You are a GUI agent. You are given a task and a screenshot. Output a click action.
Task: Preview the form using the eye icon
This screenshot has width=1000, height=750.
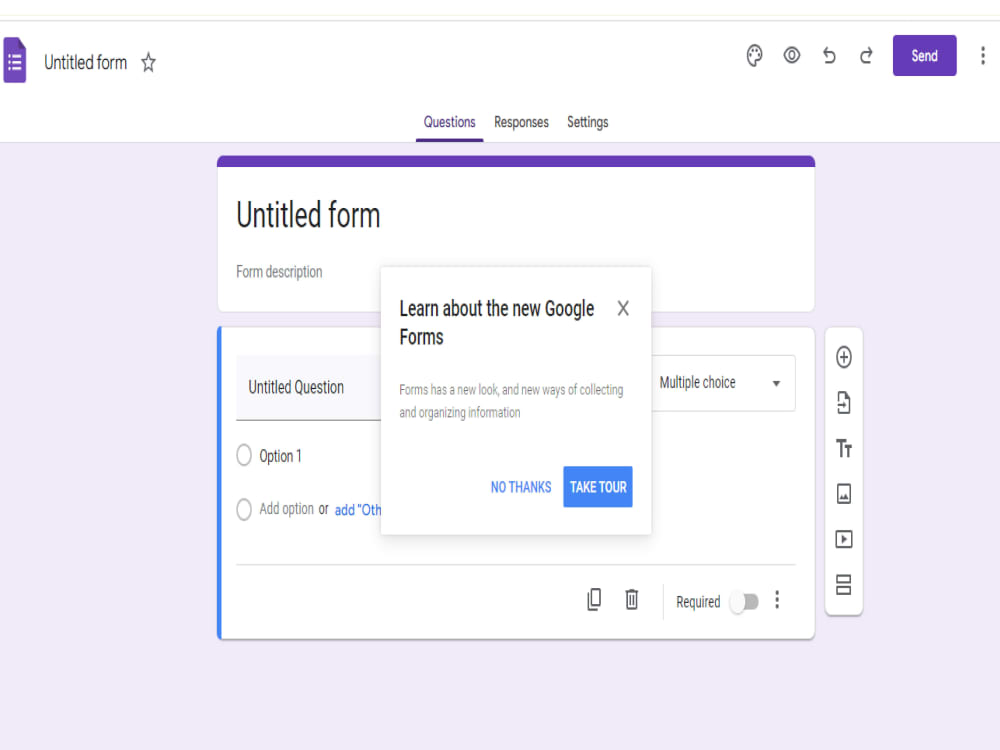tap(791, 55)
